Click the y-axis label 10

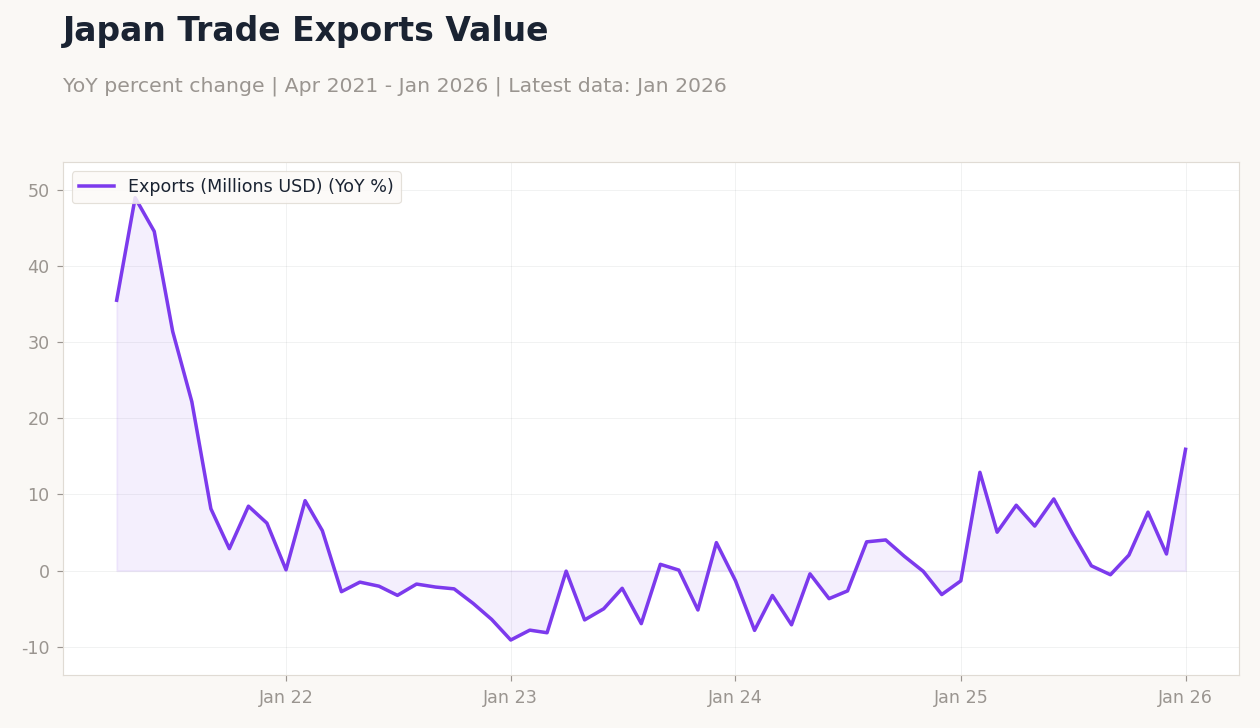coord(38,495)
